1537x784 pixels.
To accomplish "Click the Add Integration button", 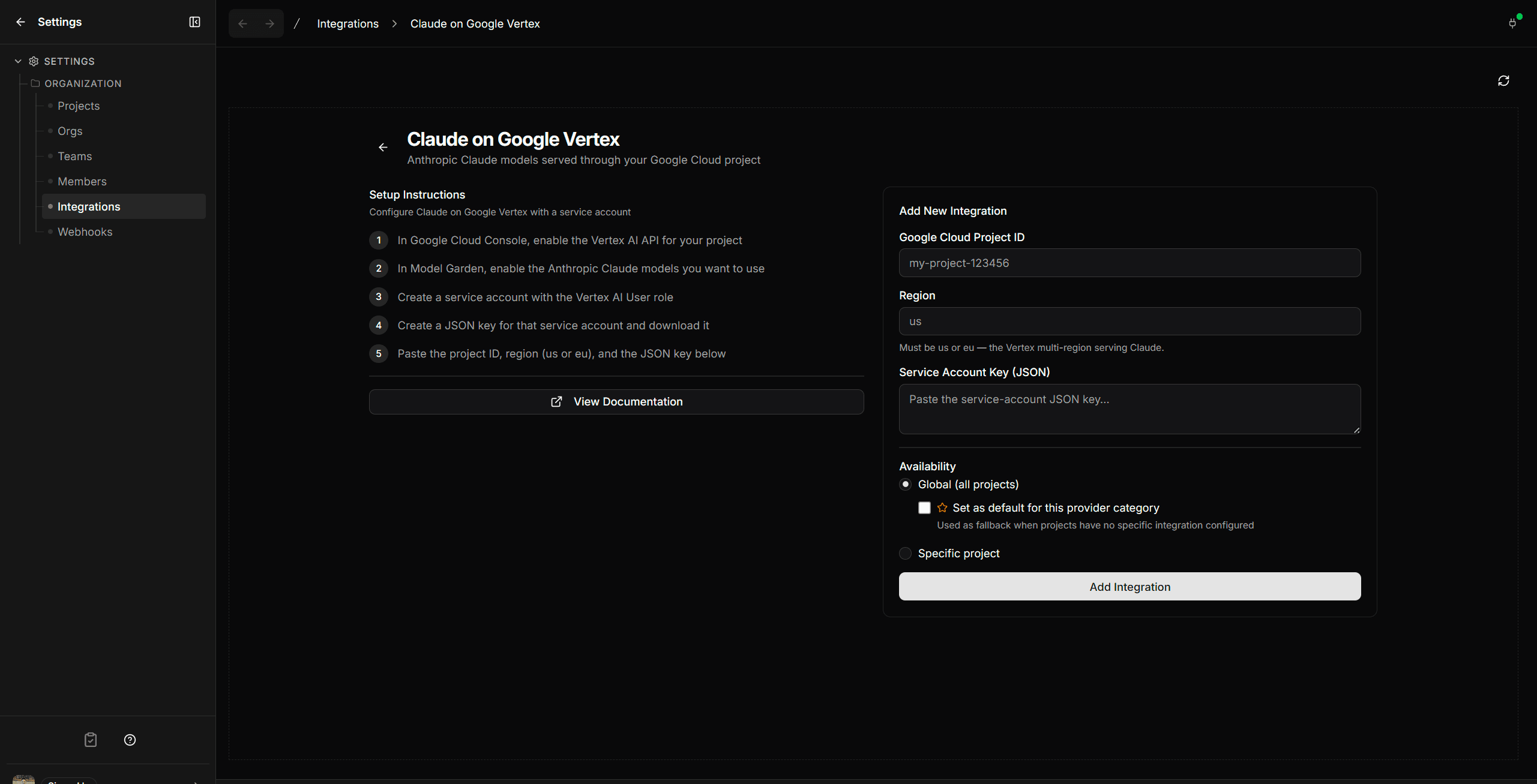I will pyautogui.click(x=1129, y=587).
